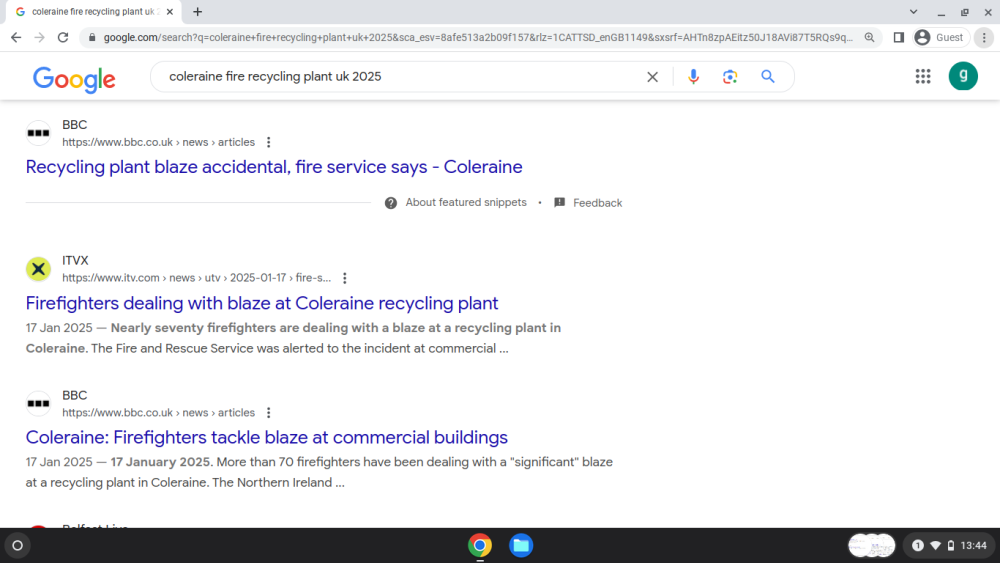This screenshot has height=563, width=1000.
Task: Click the ITVX favicon
Action: point(38,269)
